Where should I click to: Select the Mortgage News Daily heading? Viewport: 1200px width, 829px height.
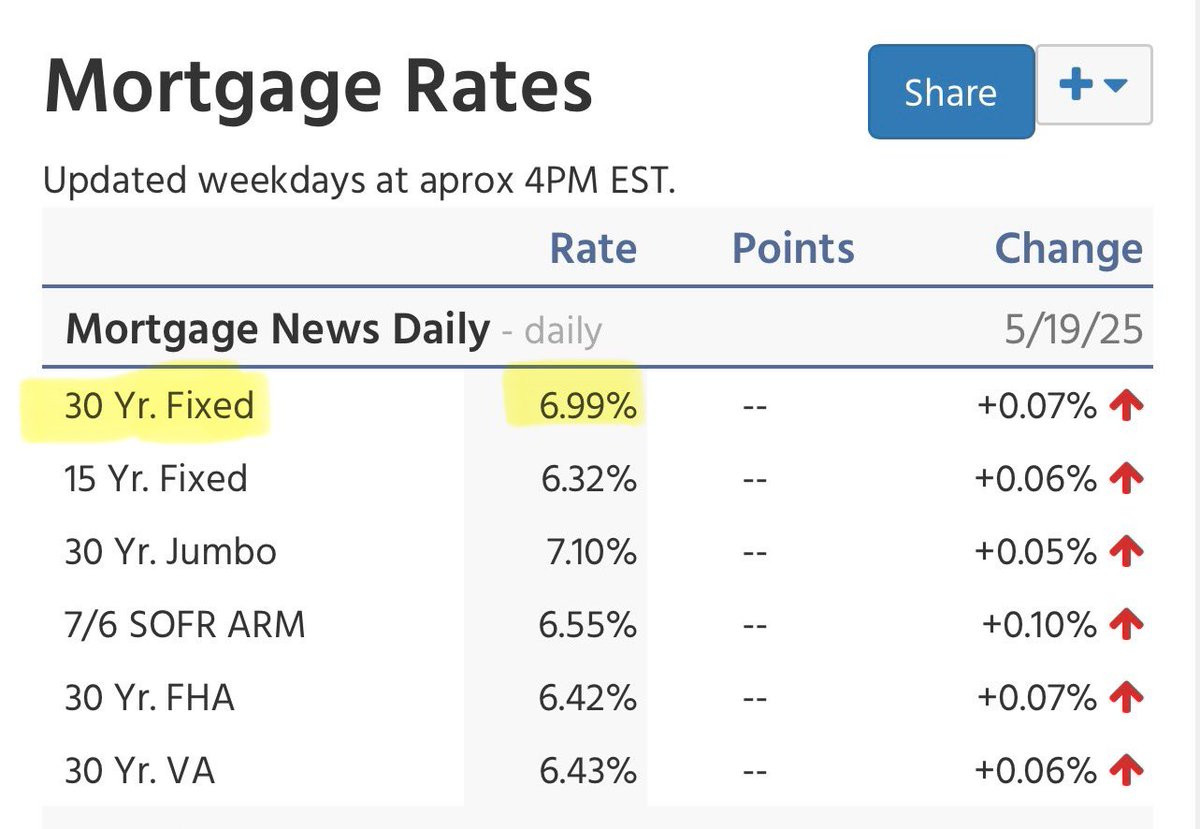(x=278, y=328)
